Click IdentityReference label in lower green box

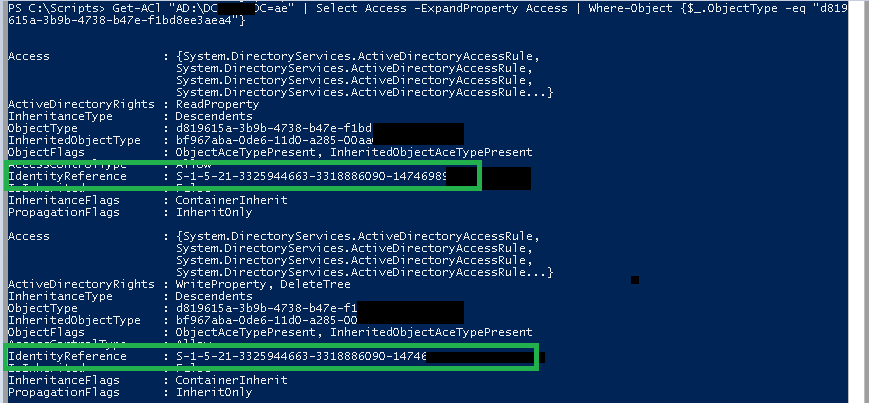point(67,356)
